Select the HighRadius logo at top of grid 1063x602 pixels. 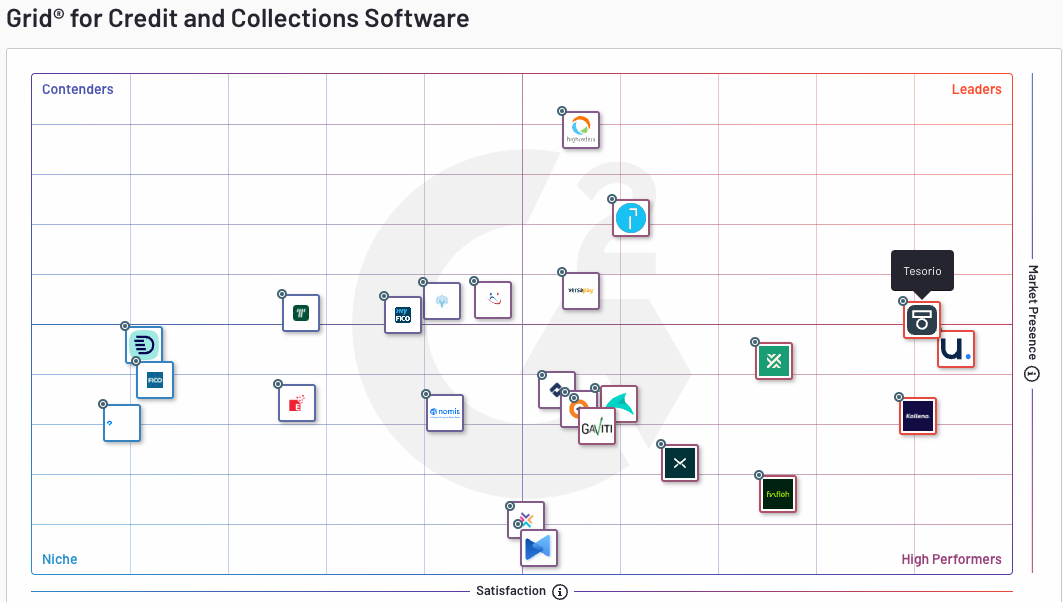click(581, 130)
